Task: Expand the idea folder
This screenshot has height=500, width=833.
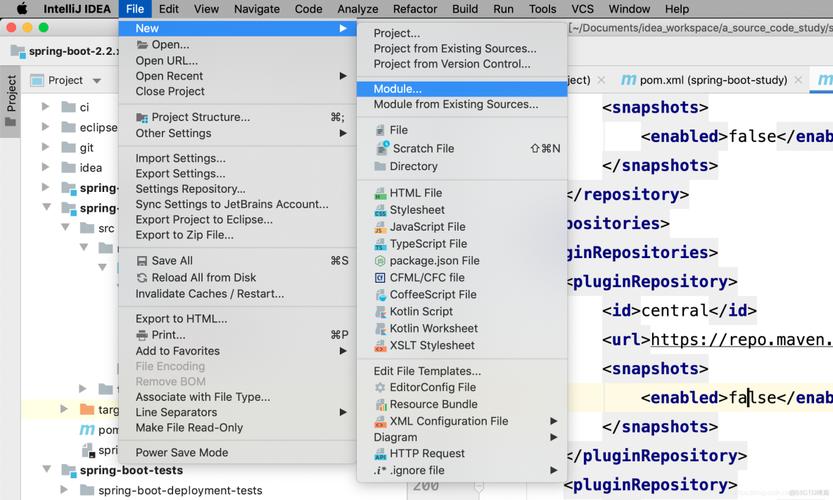Action: click(x=46, y=167)
